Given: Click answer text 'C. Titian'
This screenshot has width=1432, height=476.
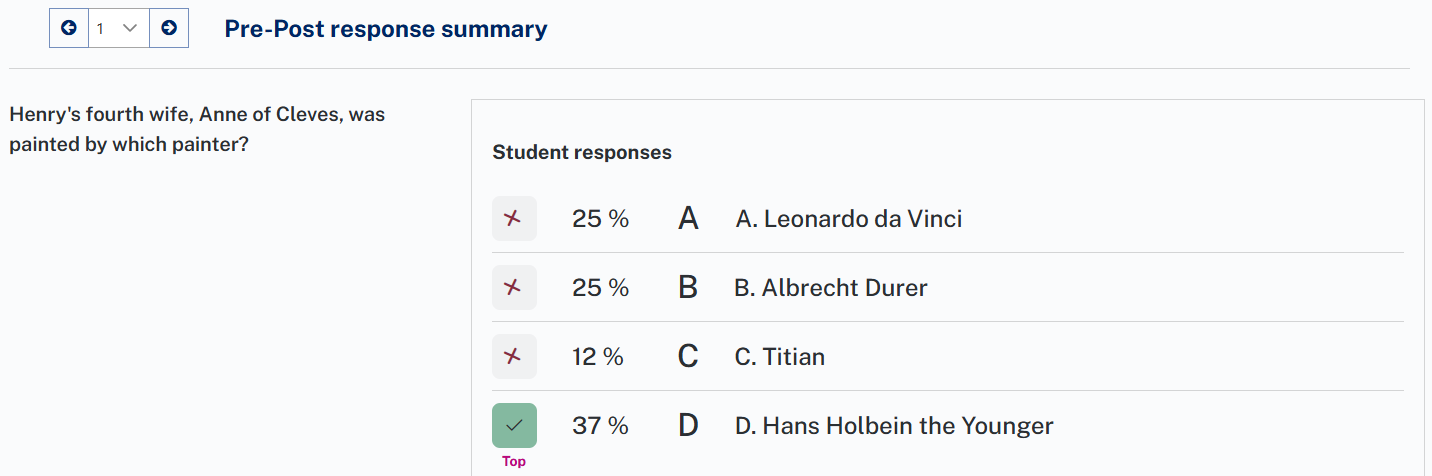Looking at the screenshot, I should [779, 357].
